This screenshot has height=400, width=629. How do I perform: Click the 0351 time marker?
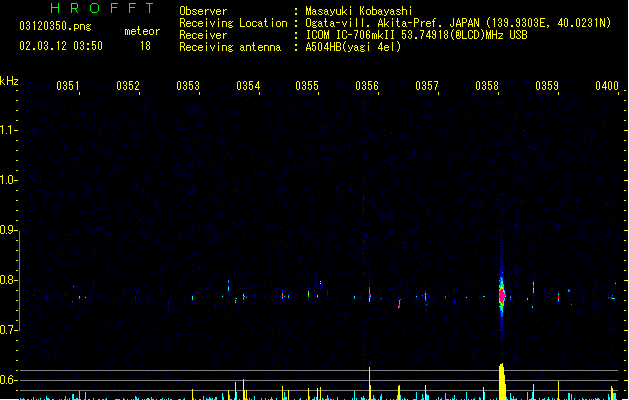coord(68,86)
